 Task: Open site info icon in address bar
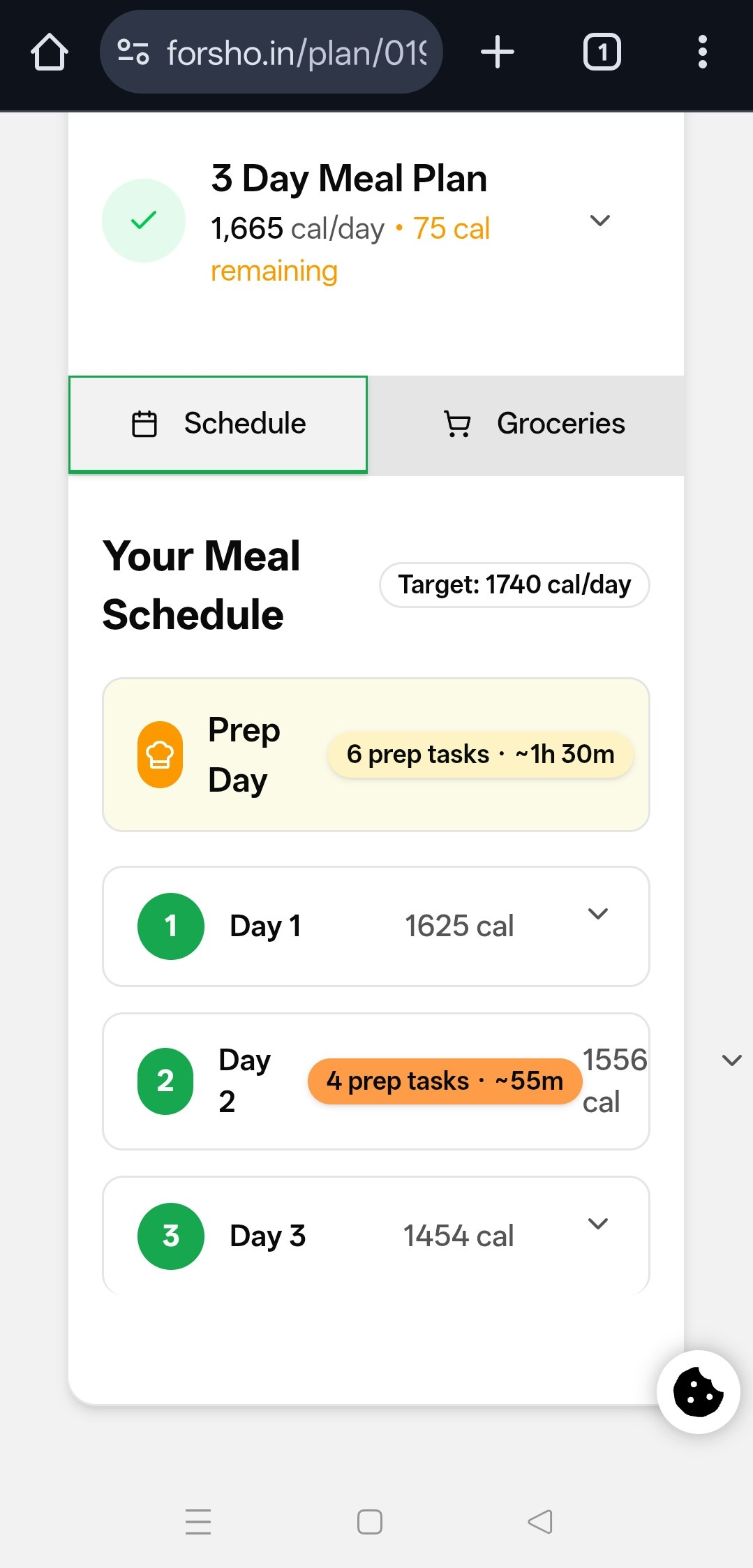(133, 52)
